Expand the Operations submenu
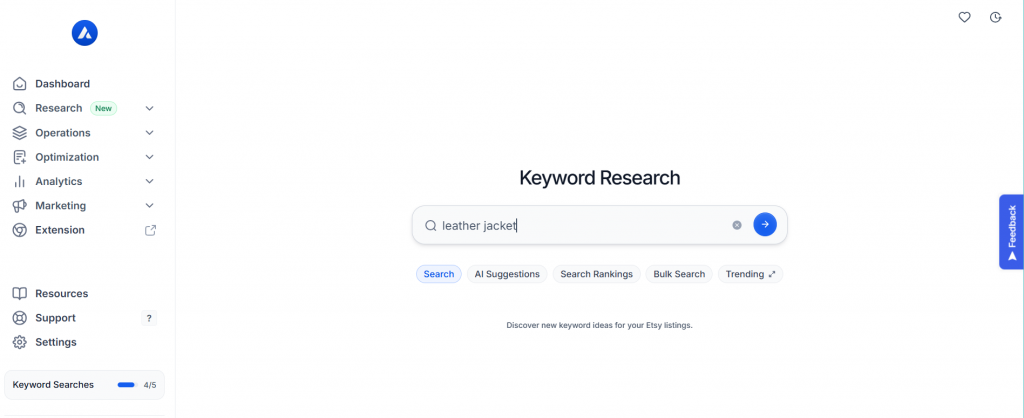The image size is (1024, 418). (150, 133)
